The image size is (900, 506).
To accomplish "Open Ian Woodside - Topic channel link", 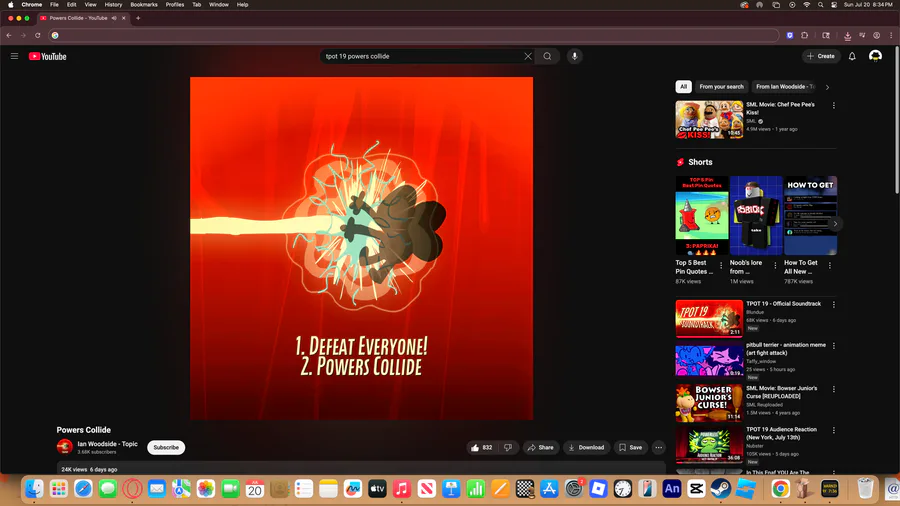I will coord(107,444).
